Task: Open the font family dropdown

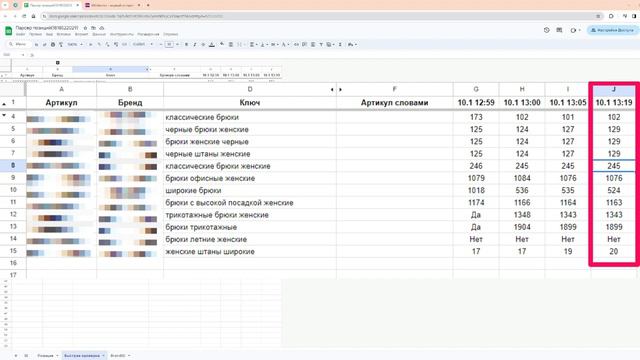Action: (x=143, y=44)
